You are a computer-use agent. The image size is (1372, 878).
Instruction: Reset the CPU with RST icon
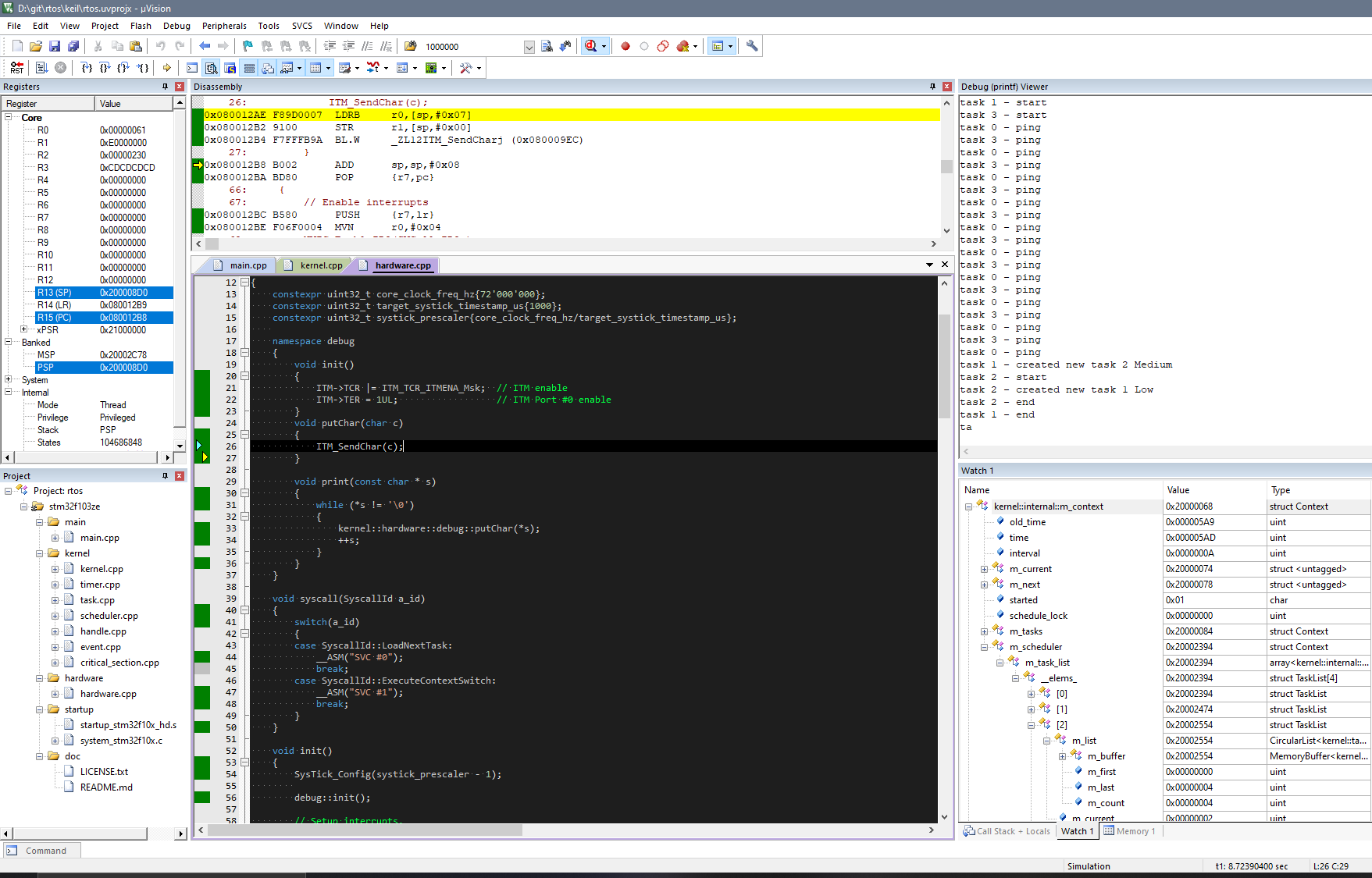tap(17, 68)
